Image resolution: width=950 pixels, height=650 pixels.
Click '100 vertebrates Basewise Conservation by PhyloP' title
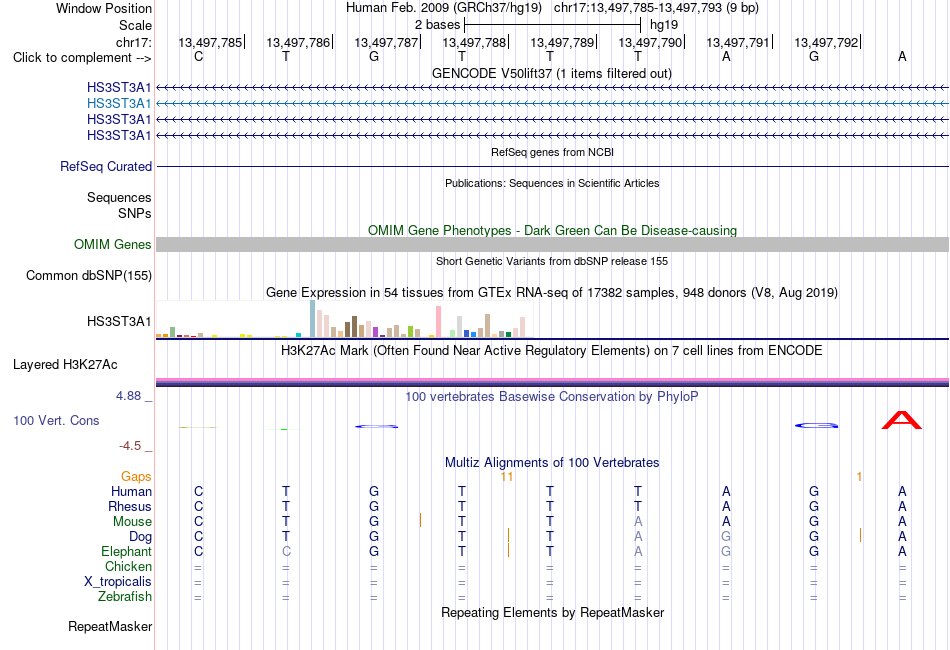tap(551, 397)
